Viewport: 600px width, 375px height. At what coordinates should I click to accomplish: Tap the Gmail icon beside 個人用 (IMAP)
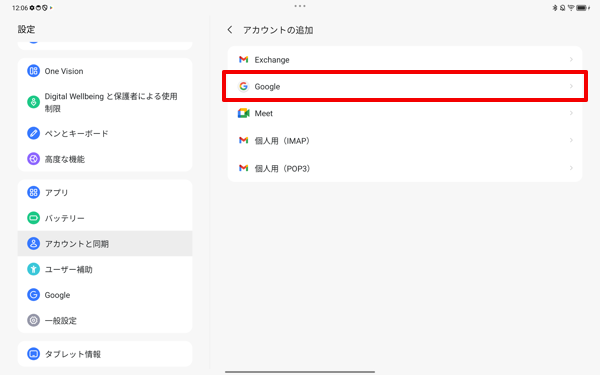pos(243,140)
